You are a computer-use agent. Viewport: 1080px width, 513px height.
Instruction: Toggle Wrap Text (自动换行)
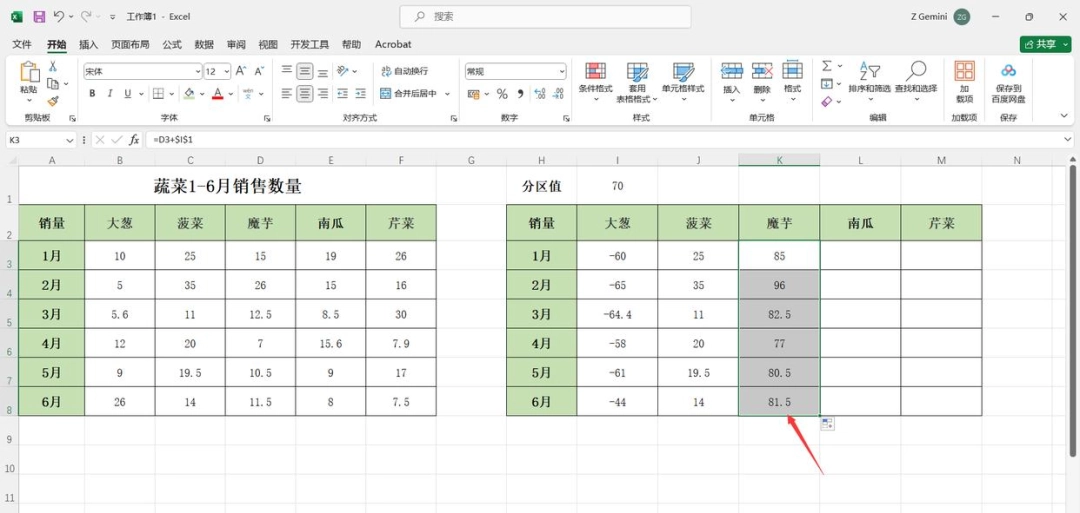pos(404,71)
